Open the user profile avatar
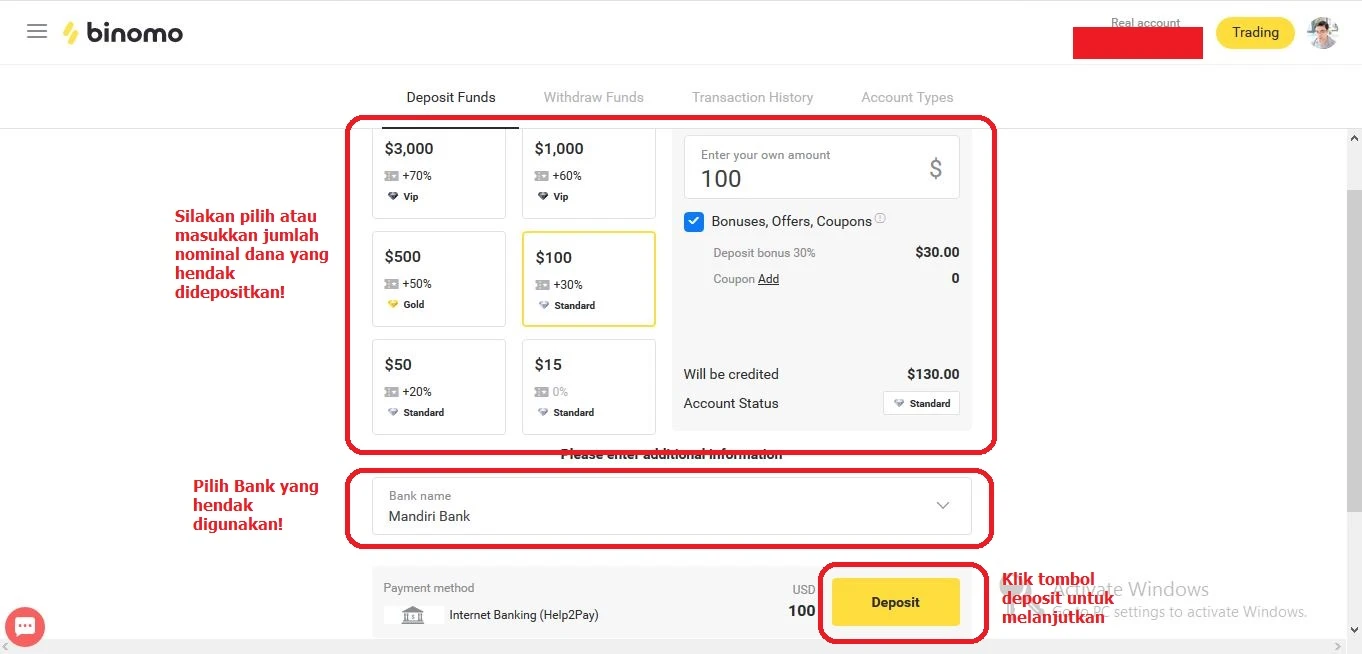 coord(1322,33)
